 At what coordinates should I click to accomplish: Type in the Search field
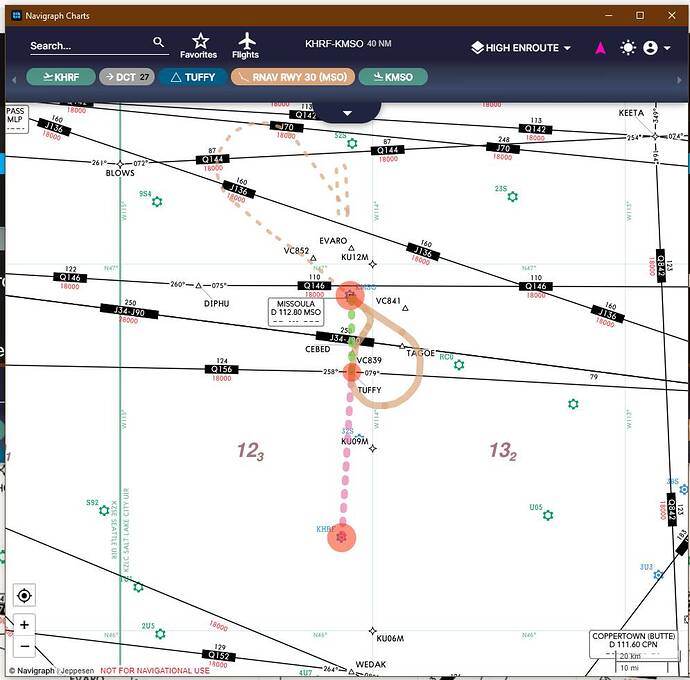pos(88,46)
